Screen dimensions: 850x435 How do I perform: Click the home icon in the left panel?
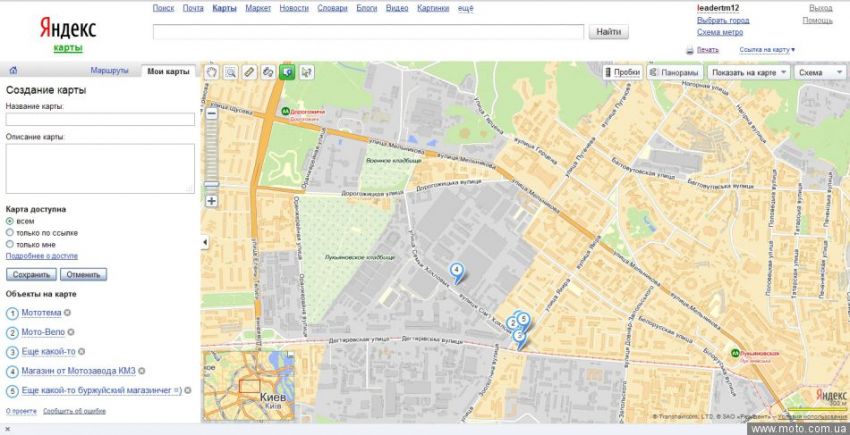13,71
